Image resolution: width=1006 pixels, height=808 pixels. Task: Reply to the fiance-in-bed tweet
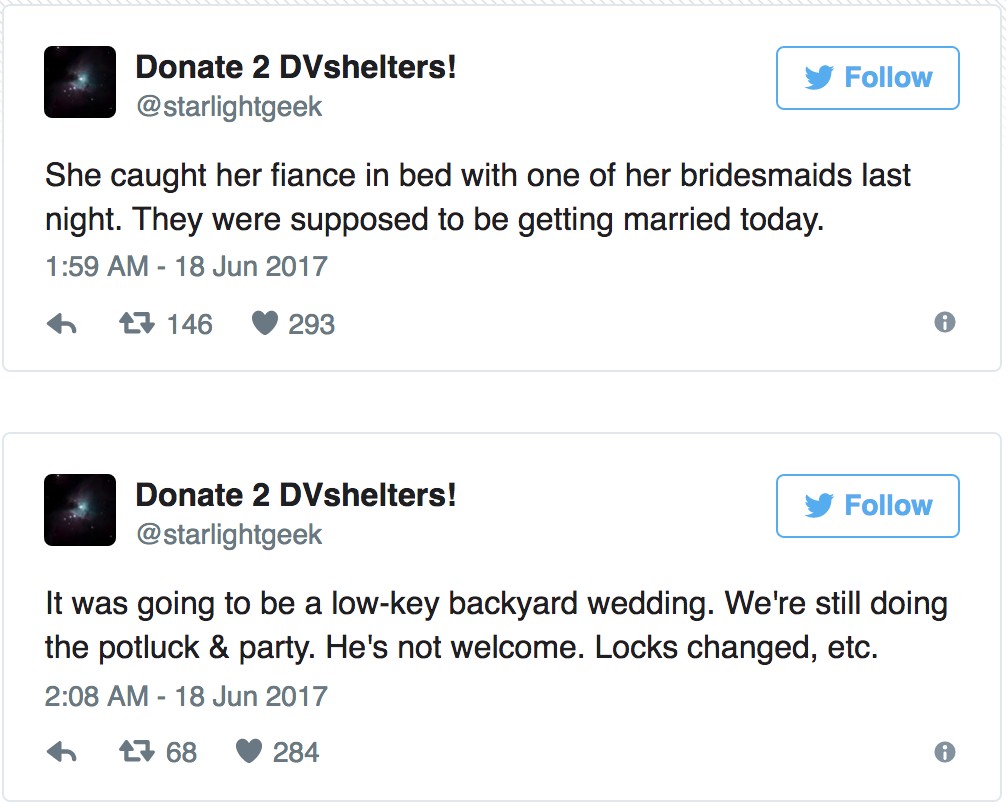[62, 324]
